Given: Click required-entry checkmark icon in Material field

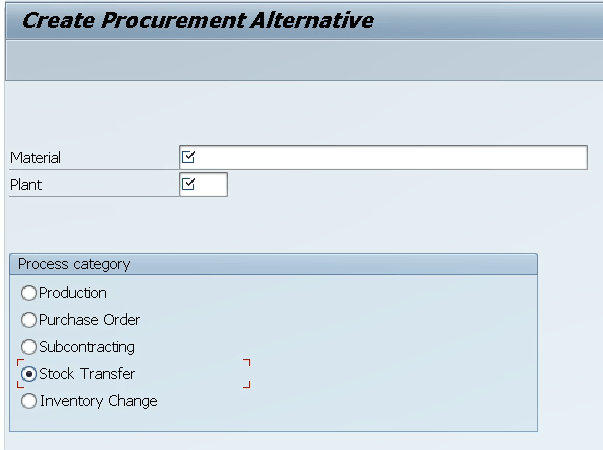Looking at the screenshot, I should point(189,157).
